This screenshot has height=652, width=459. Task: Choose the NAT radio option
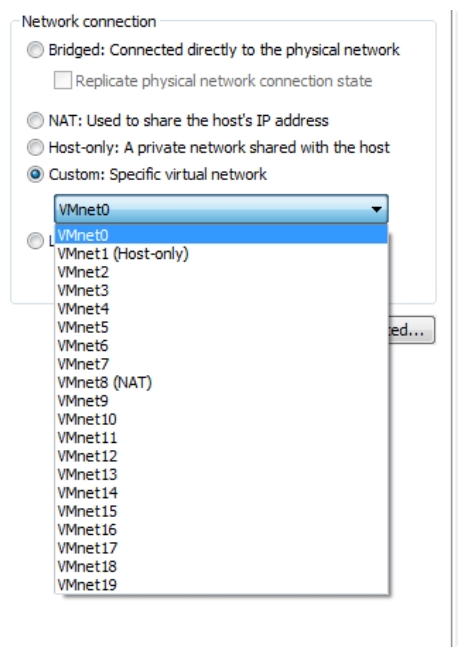35,121
